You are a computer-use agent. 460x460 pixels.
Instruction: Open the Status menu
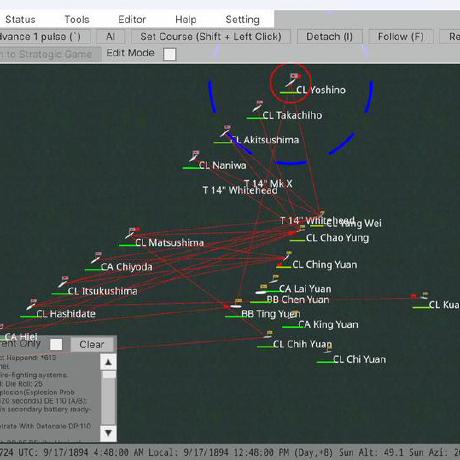(20, 20)
